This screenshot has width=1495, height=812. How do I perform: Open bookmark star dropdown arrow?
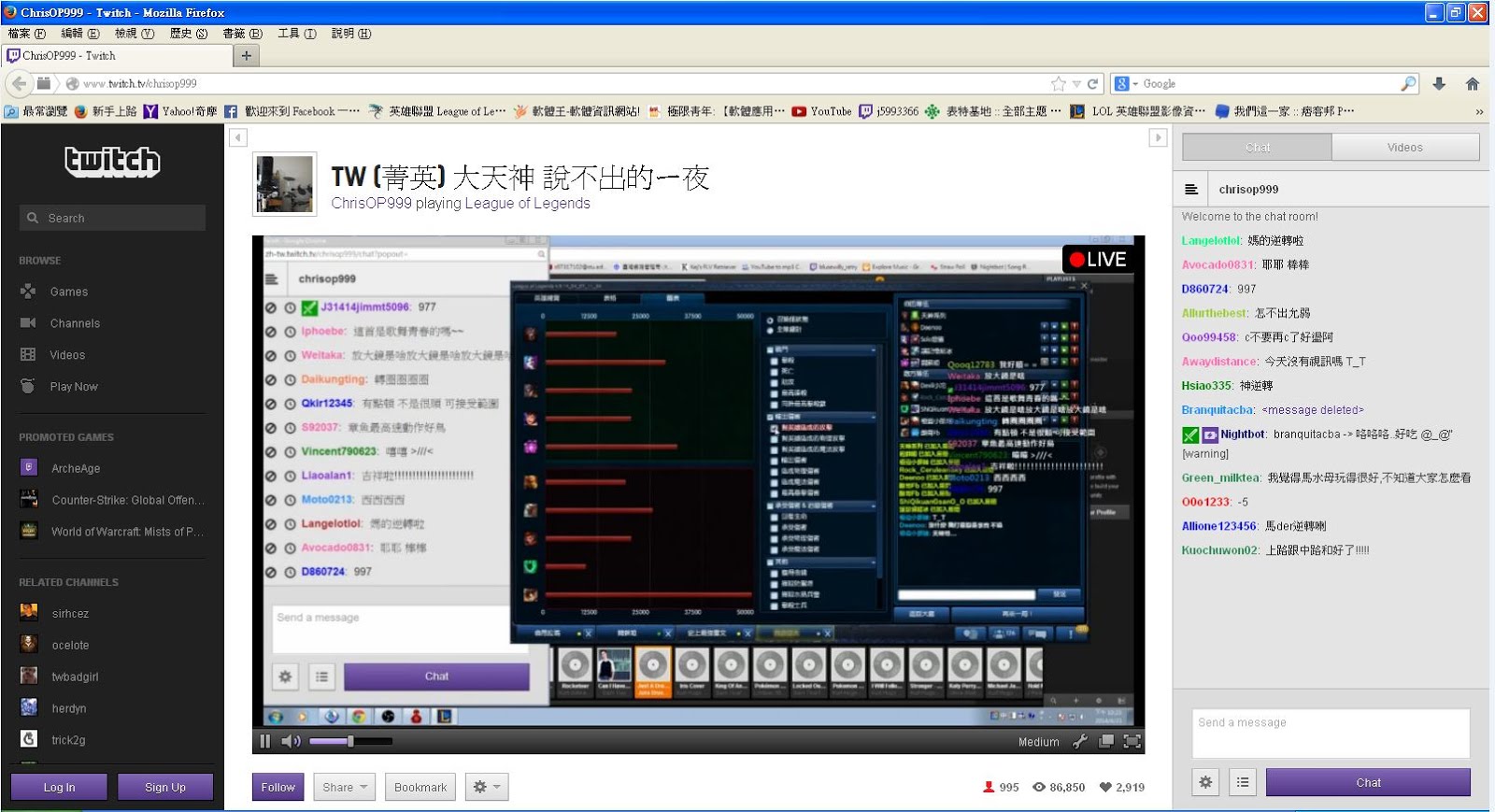click(1076, 83)
